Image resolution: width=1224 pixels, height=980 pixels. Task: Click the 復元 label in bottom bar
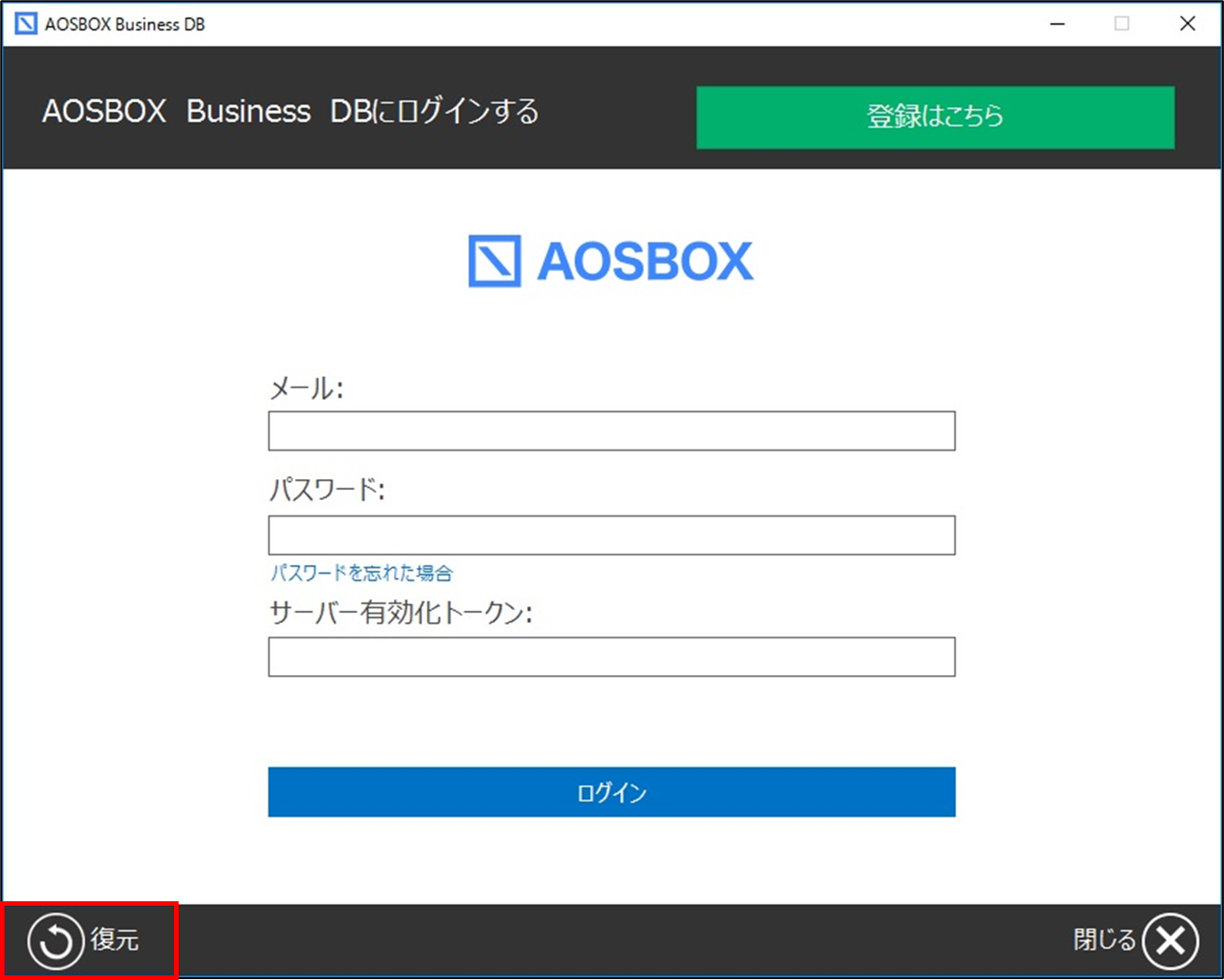[115, 940]
